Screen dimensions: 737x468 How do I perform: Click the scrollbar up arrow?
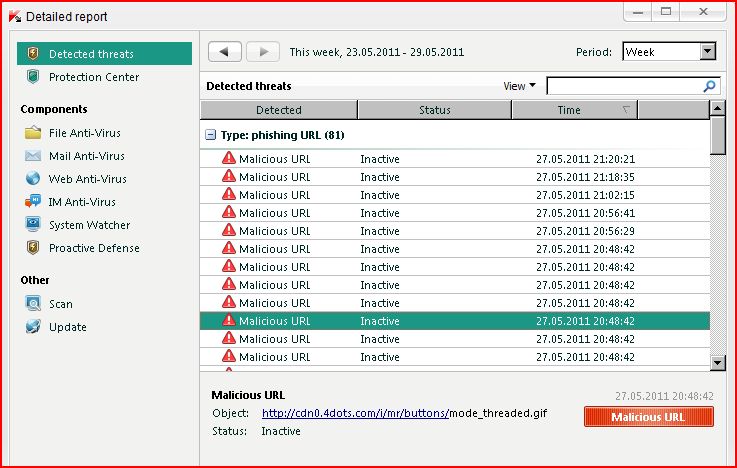tap(718, 109)
